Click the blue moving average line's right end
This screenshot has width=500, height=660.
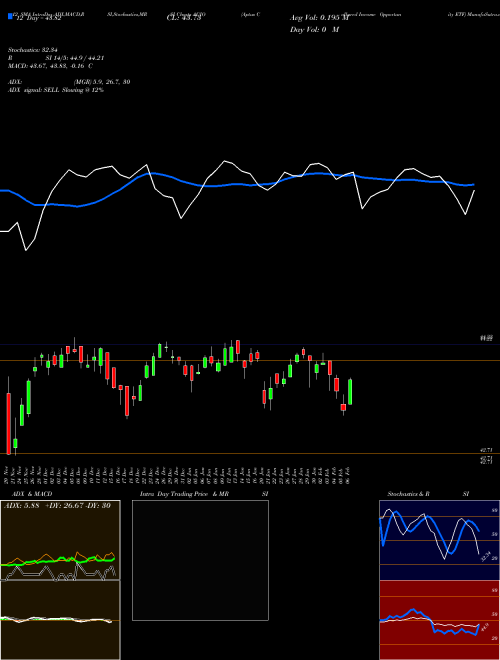click(x=473, y=184)
